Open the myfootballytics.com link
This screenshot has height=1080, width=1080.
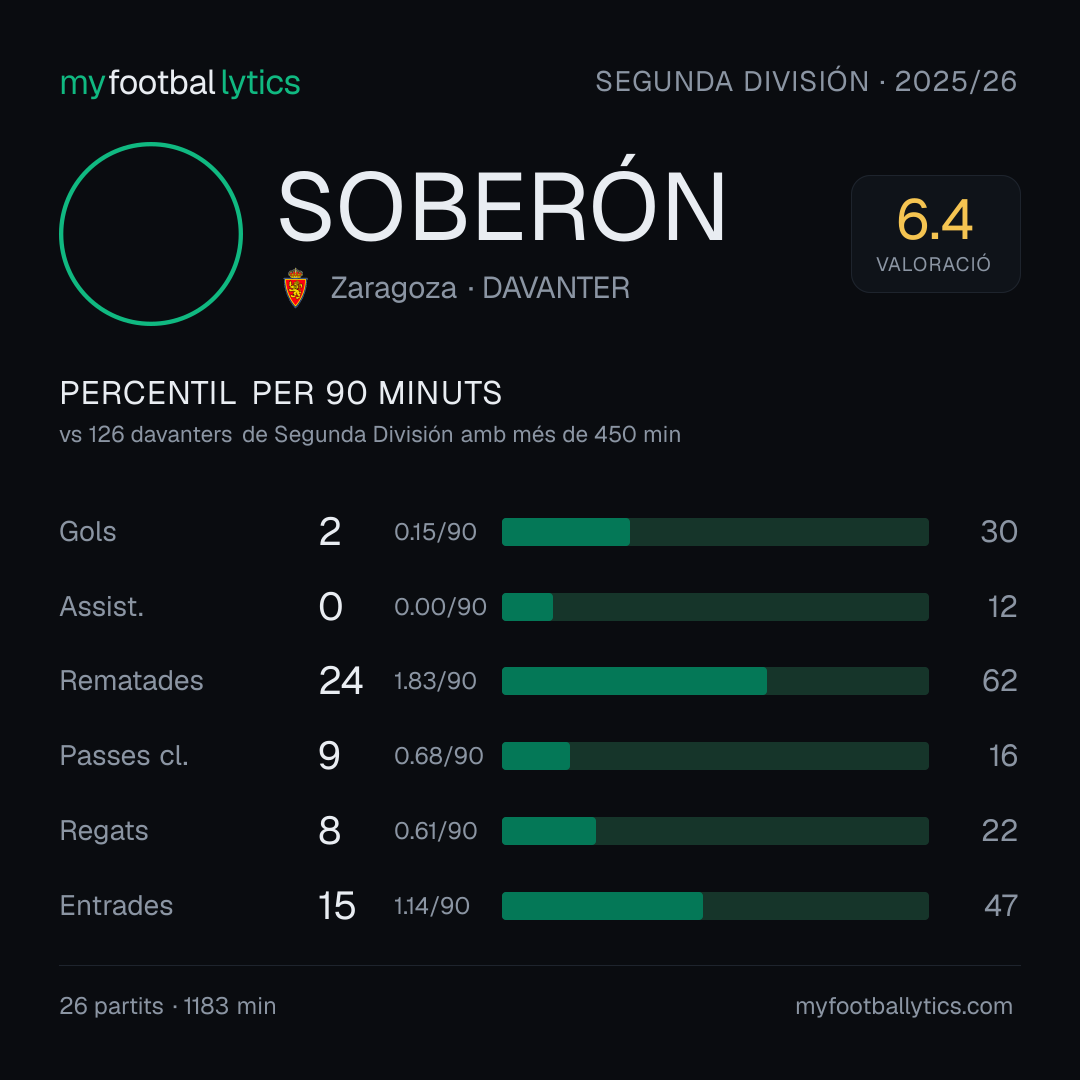point(904,1006)
